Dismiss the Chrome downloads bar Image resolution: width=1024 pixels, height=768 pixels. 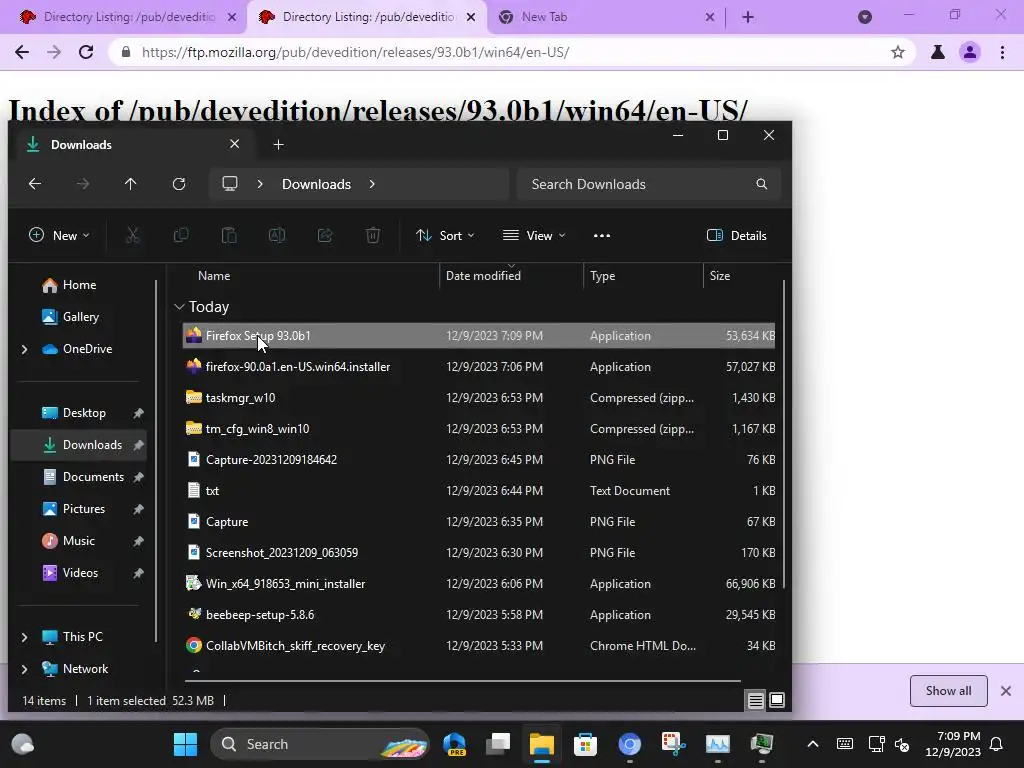tap(1006, 691)
